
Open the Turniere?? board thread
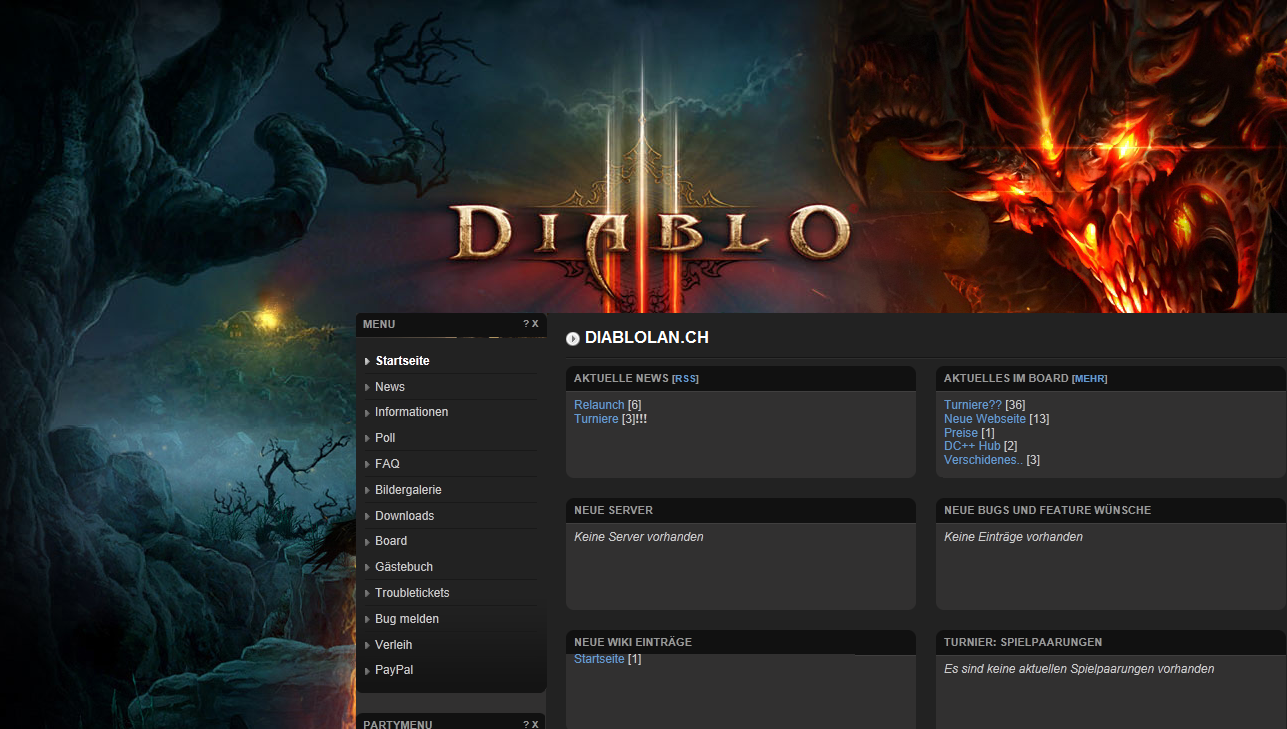(x=972, y=405)
